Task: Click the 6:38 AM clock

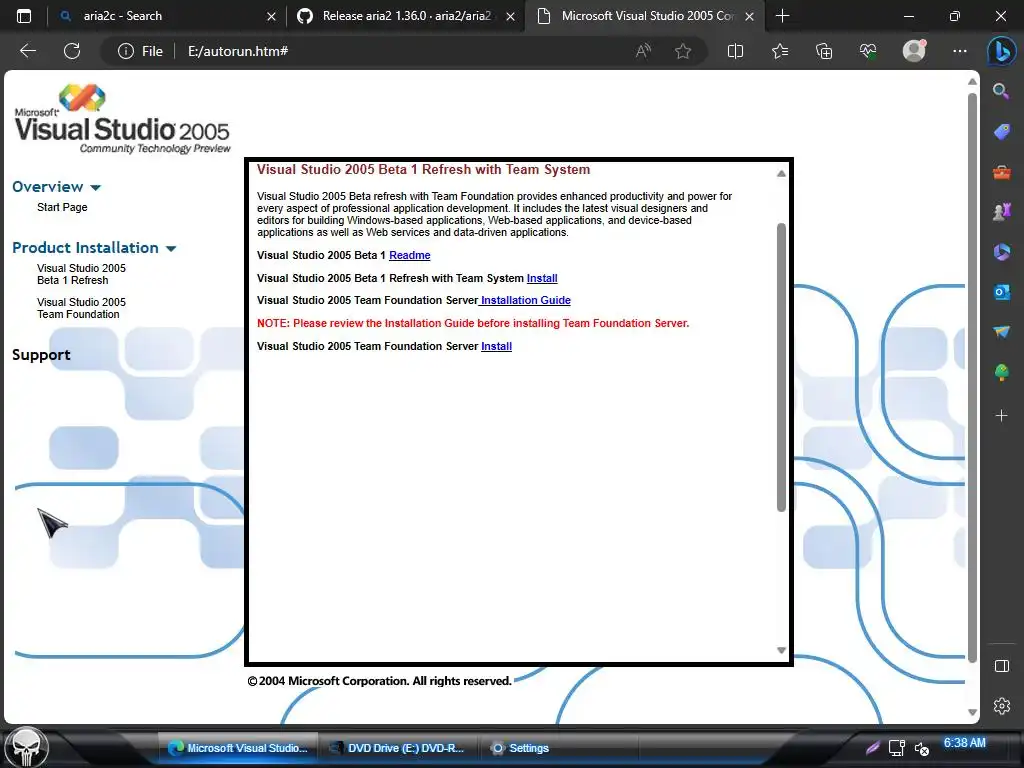Action: (965, 743)
